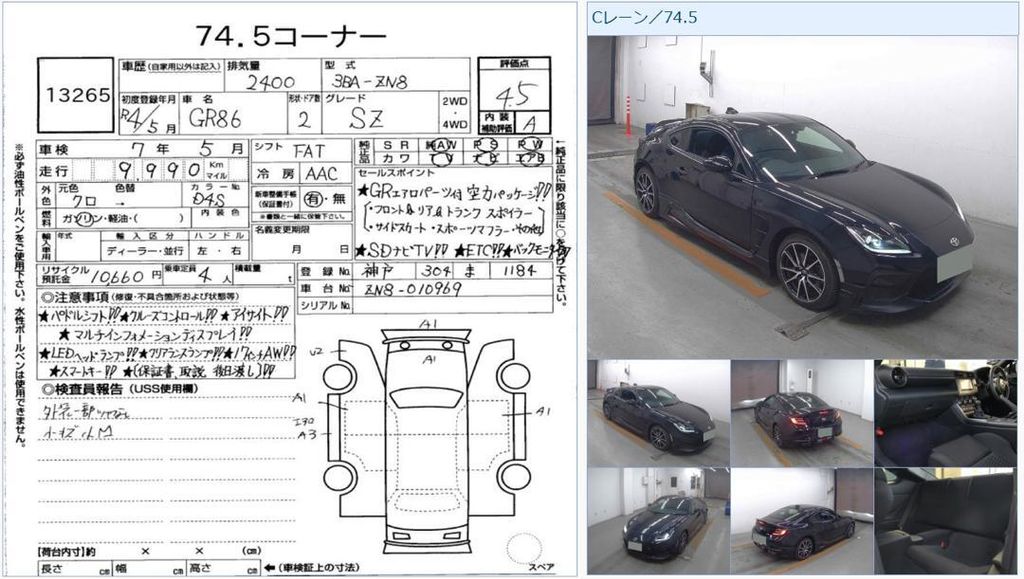This screenshot has width=1024, height=579.
Task: Click the 2WD drive label
Action: 455,101
